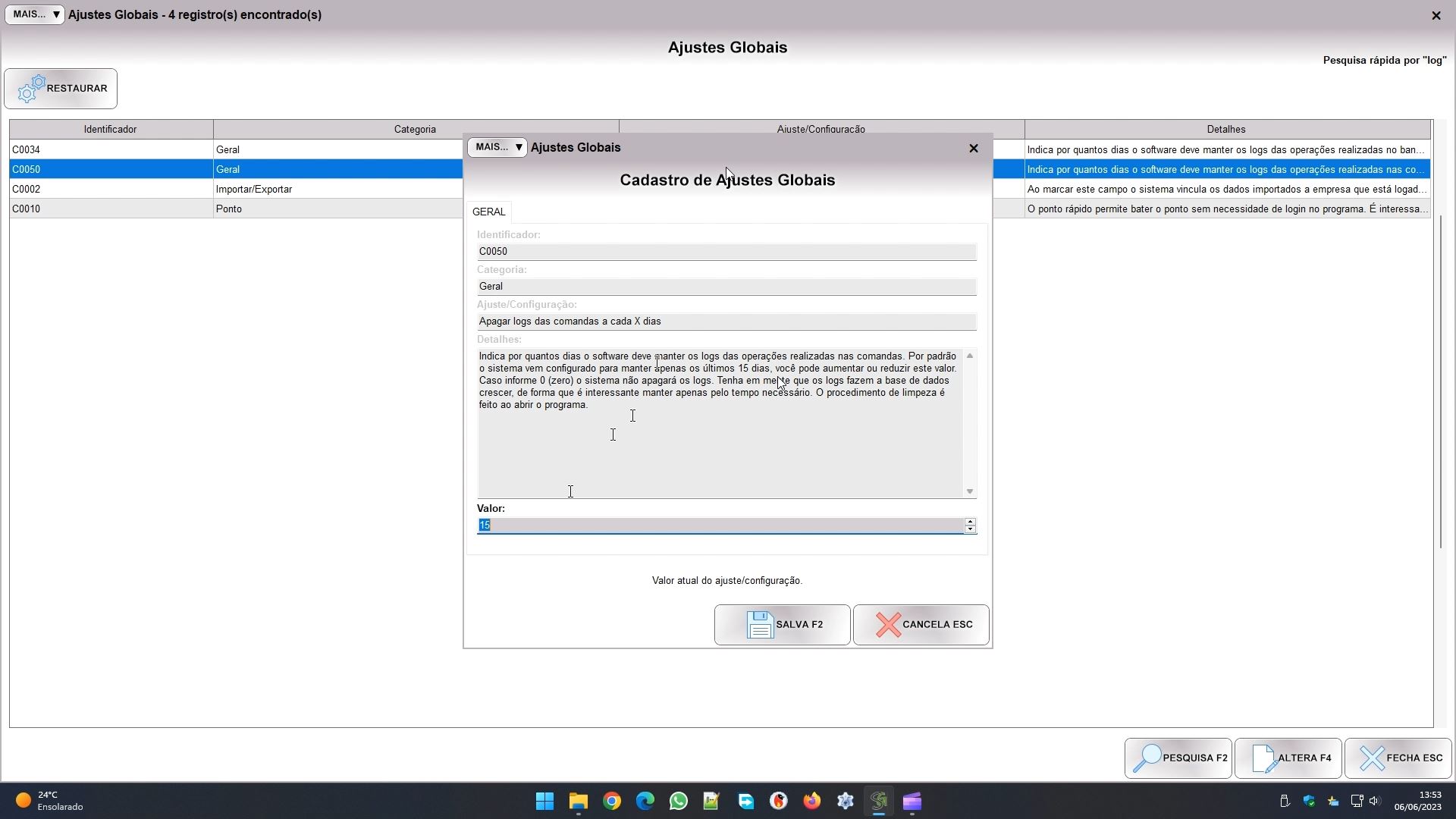Click the SALVA F2 floppy disk button

(x=782, y=625)
